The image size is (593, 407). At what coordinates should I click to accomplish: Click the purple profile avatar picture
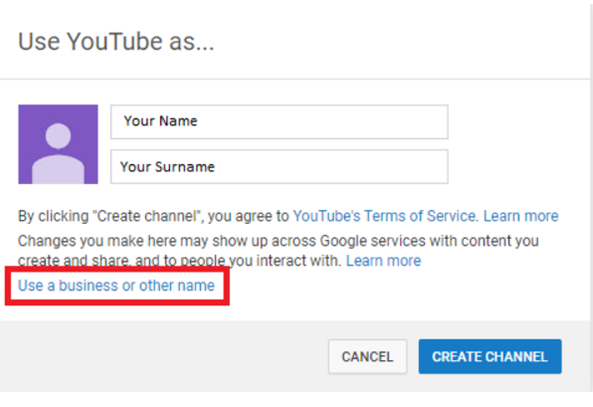click(58, 144)
